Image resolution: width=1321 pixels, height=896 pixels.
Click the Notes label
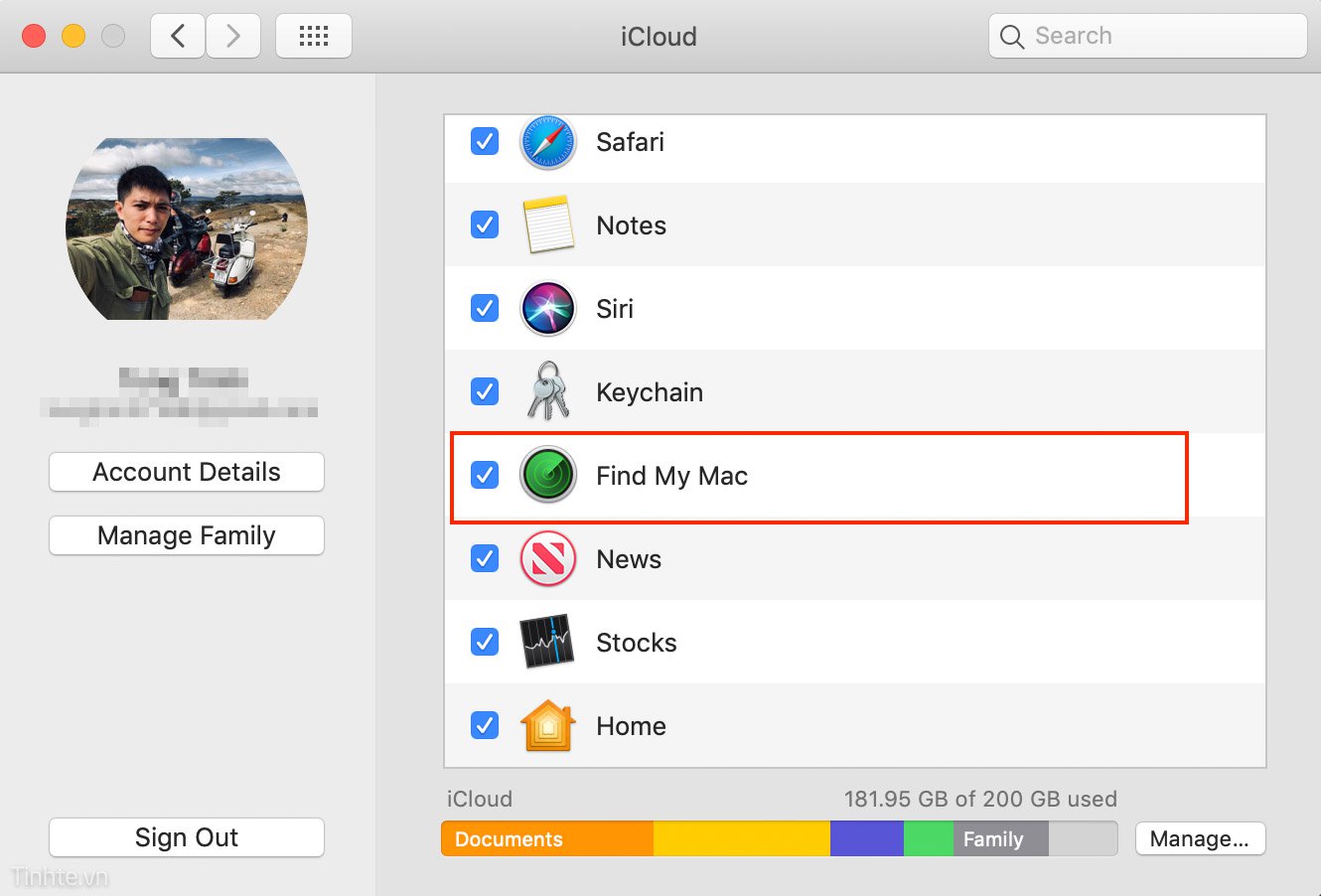click(x=631, y=225)
